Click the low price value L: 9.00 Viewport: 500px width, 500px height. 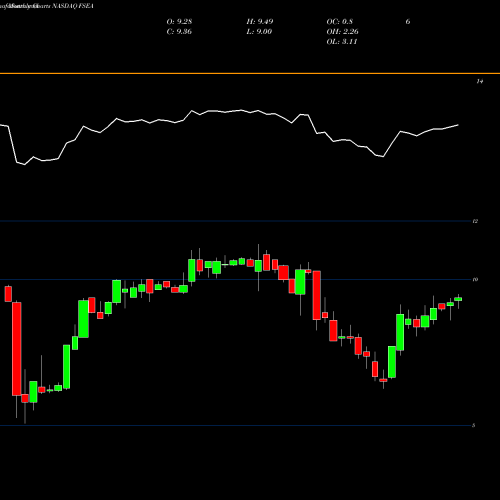tap(259, 32)
